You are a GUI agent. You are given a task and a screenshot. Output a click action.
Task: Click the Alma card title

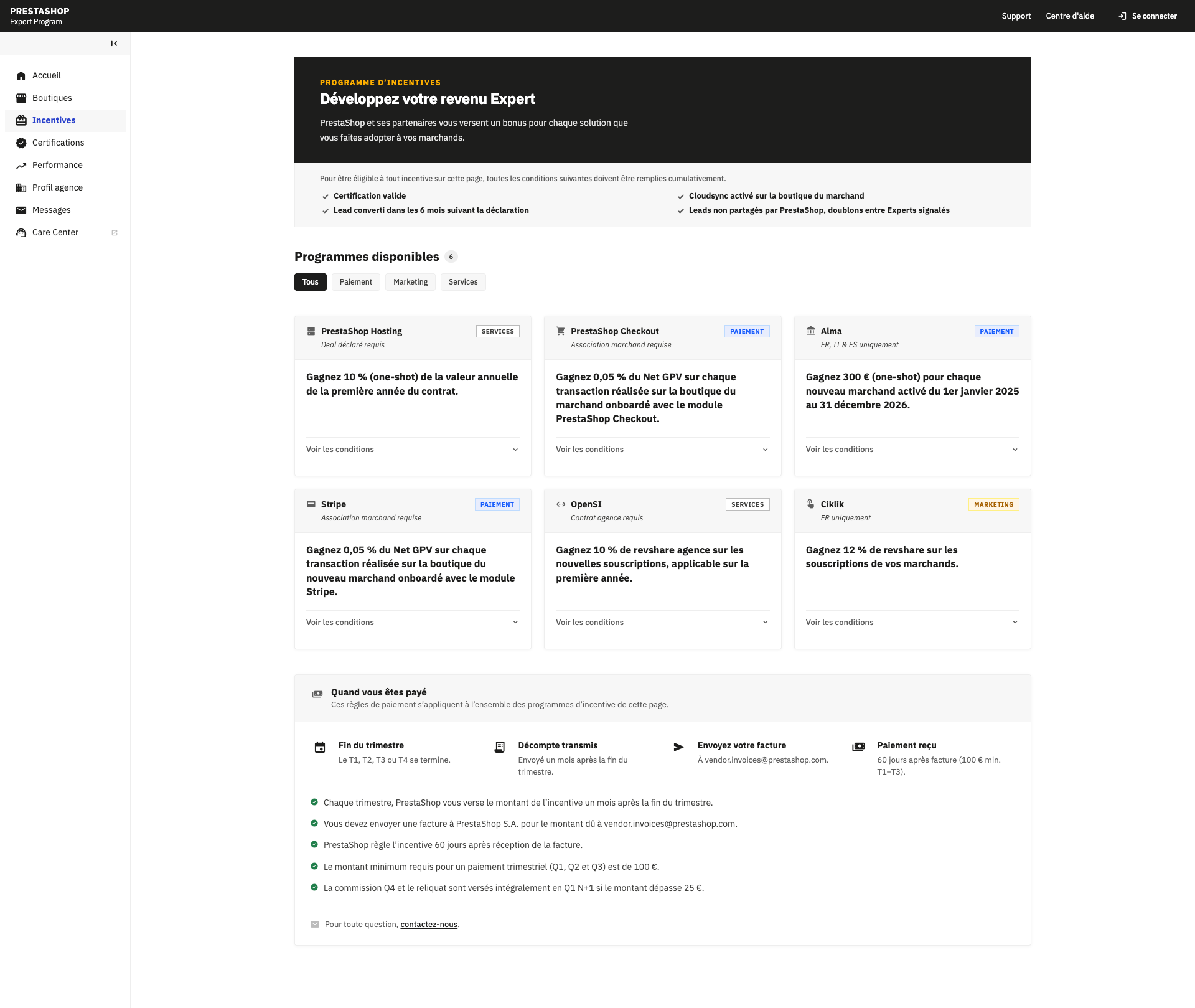coord(831,331)
